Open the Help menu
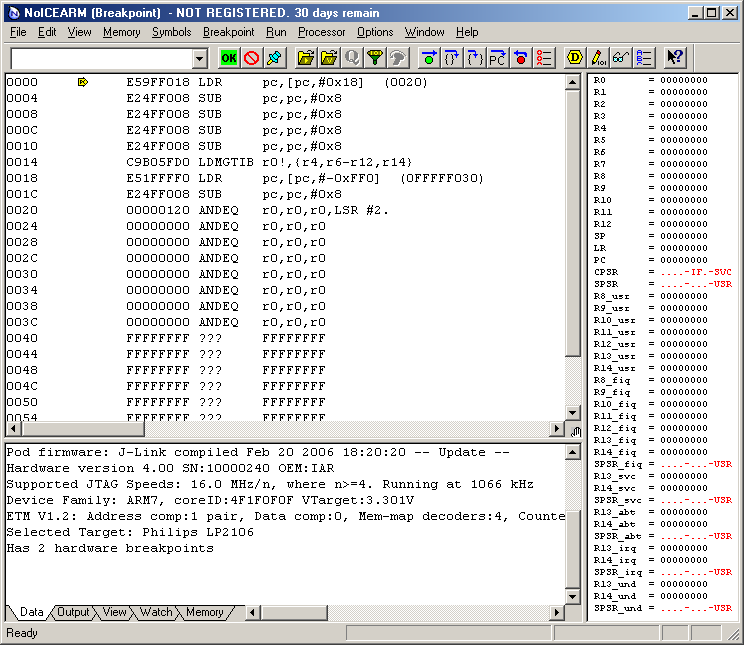The image size is (744, 645). [x=467, y=32]
